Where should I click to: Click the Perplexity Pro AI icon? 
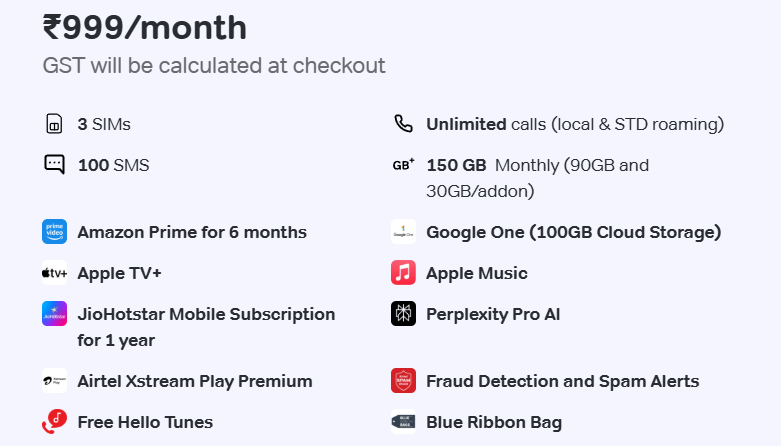click(403, 314)
